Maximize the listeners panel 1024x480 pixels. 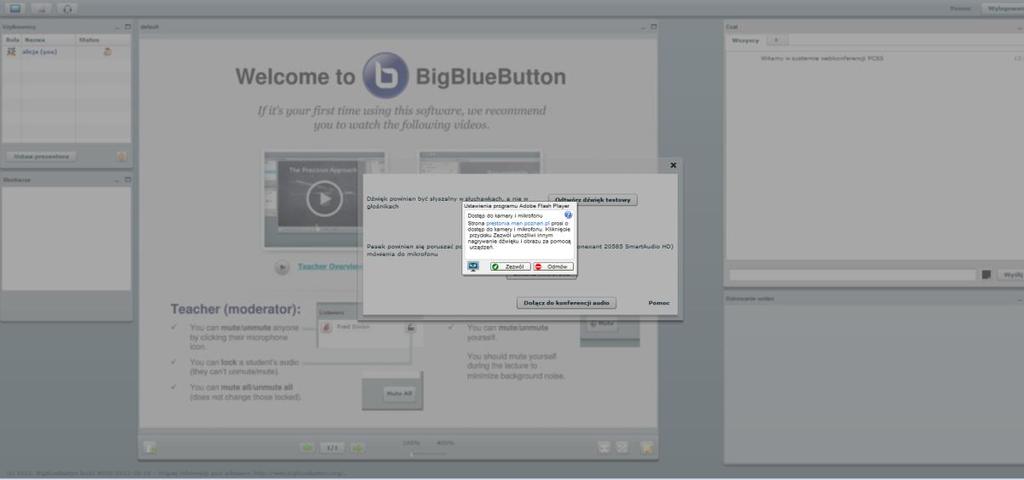coord(127,180)
